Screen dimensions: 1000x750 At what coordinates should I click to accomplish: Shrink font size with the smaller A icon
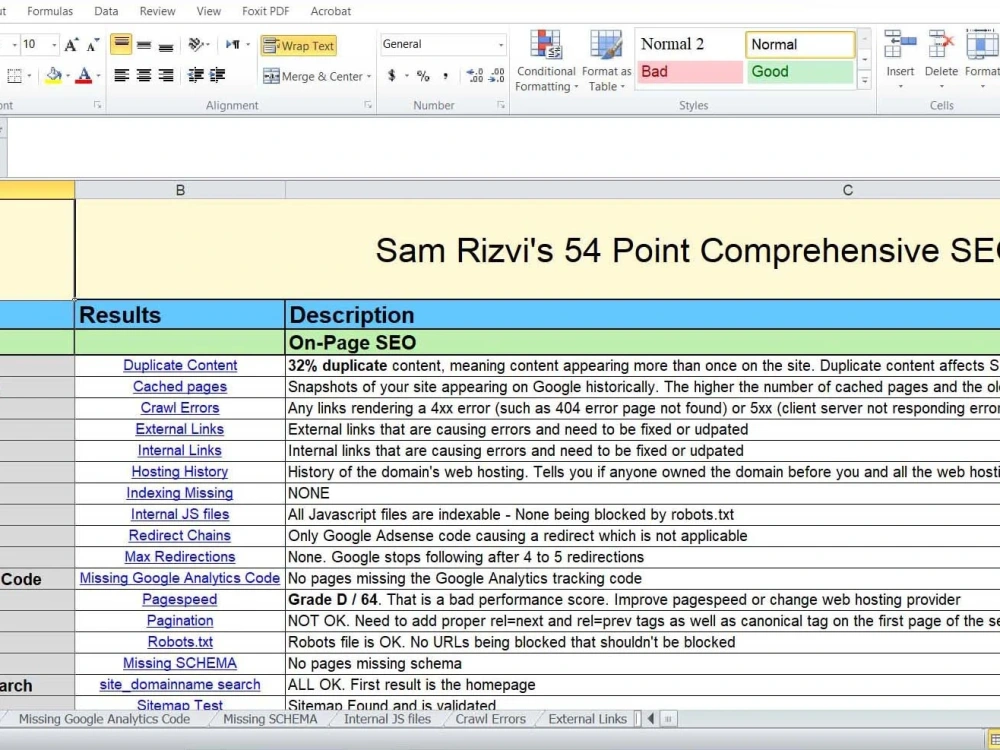[92, 45]
